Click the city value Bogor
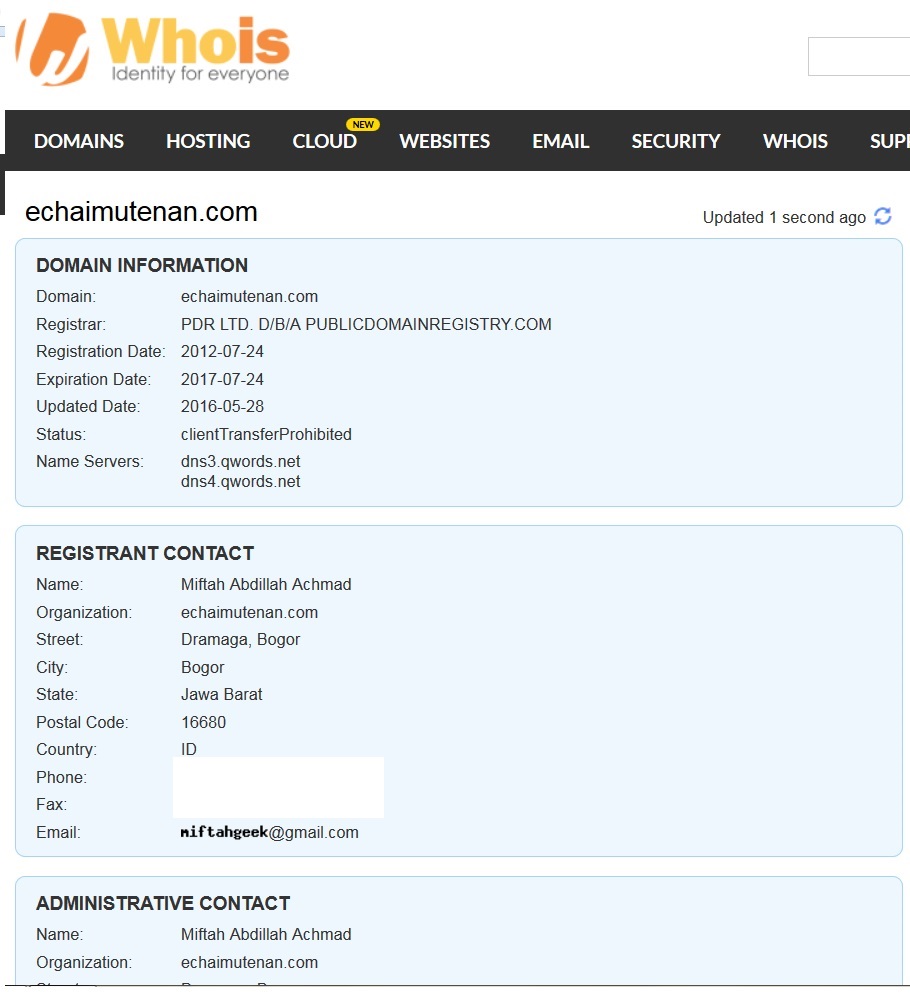Image resolution: width=910 pixels, height=994 pixels. click(202, 668)
